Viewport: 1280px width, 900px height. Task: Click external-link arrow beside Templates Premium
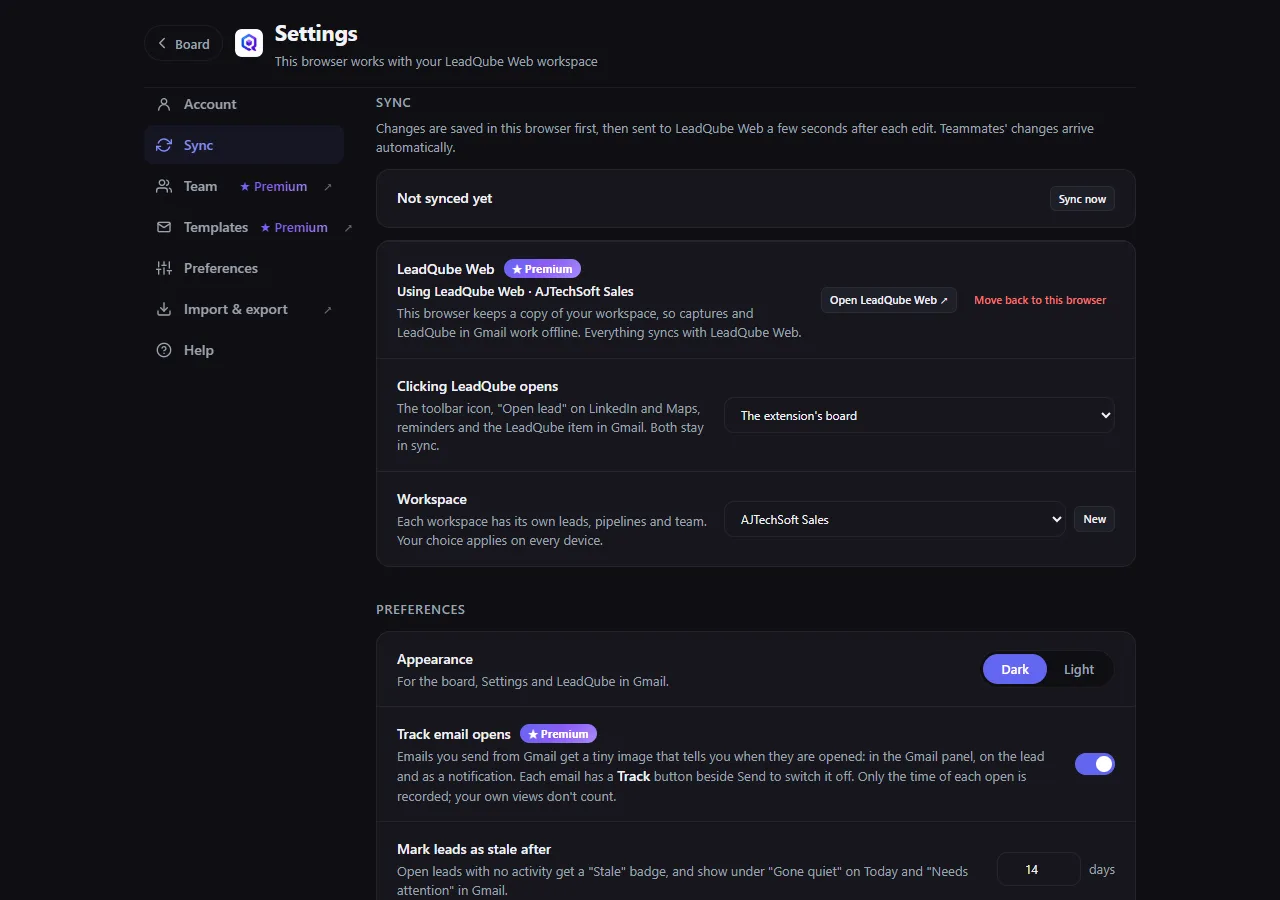(x=348, y=228)
